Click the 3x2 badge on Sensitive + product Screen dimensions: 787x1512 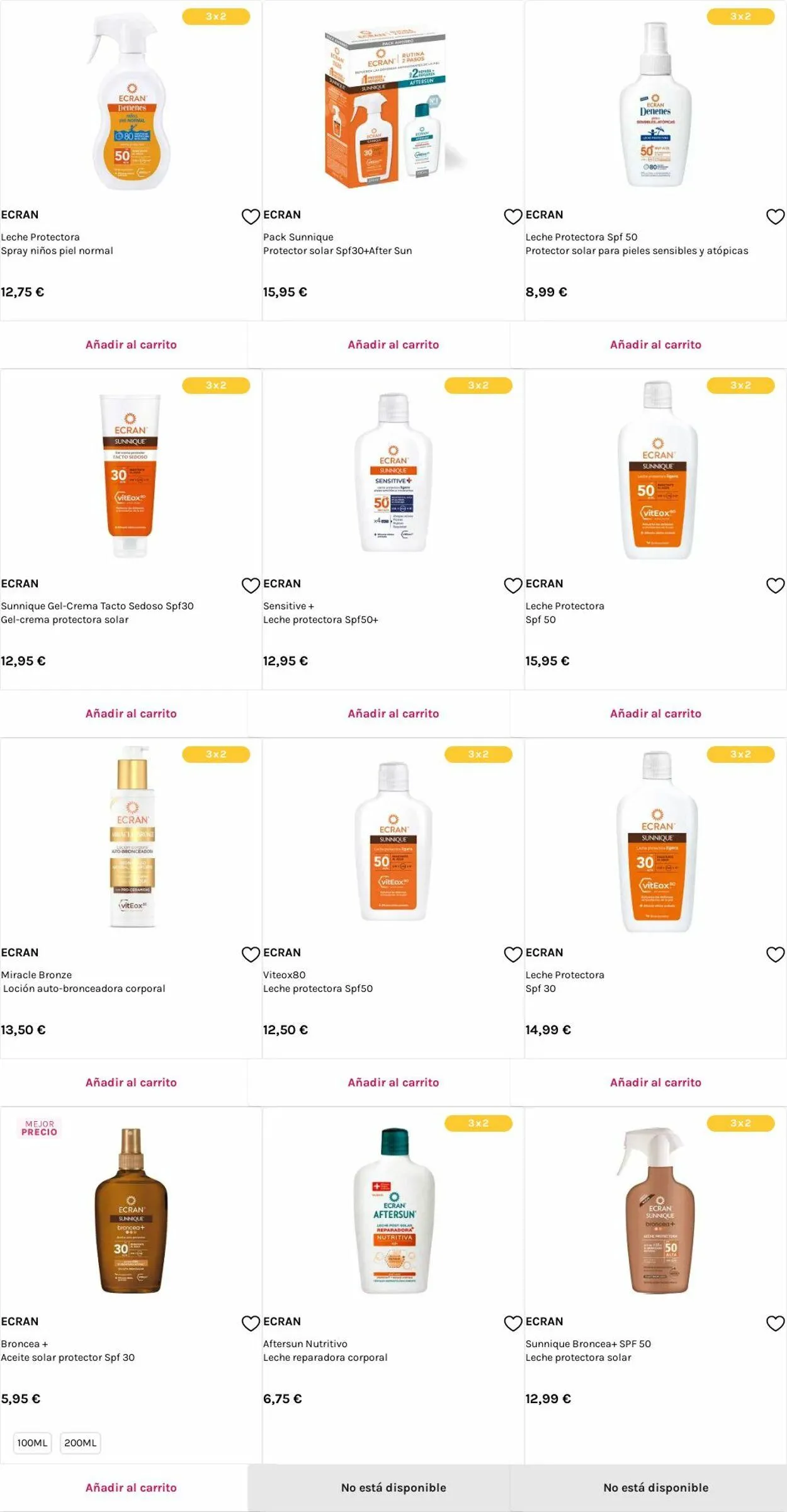tap(478, 385)
